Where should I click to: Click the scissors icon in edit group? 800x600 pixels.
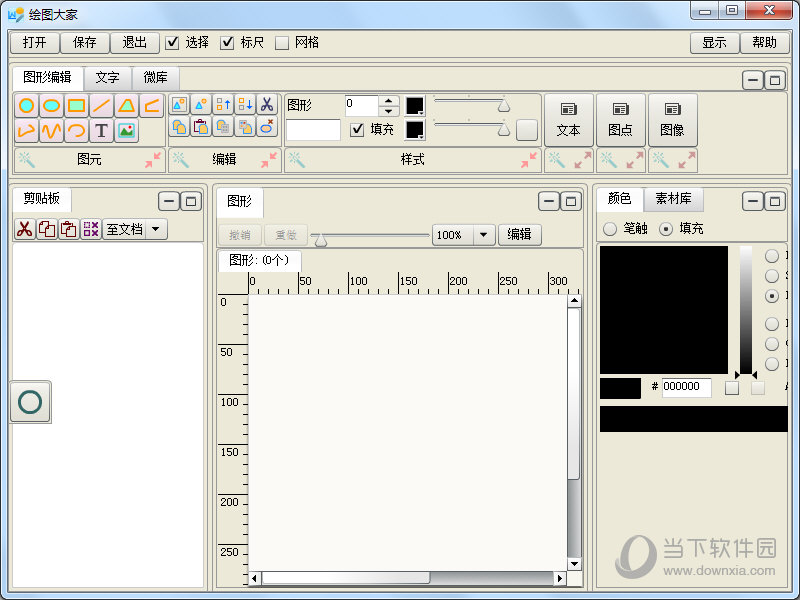coord(266,104)
